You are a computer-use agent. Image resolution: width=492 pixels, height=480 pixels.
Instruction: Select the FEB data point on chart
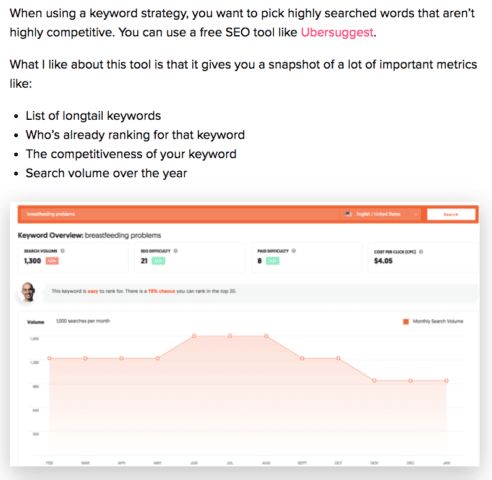point(49,358)
